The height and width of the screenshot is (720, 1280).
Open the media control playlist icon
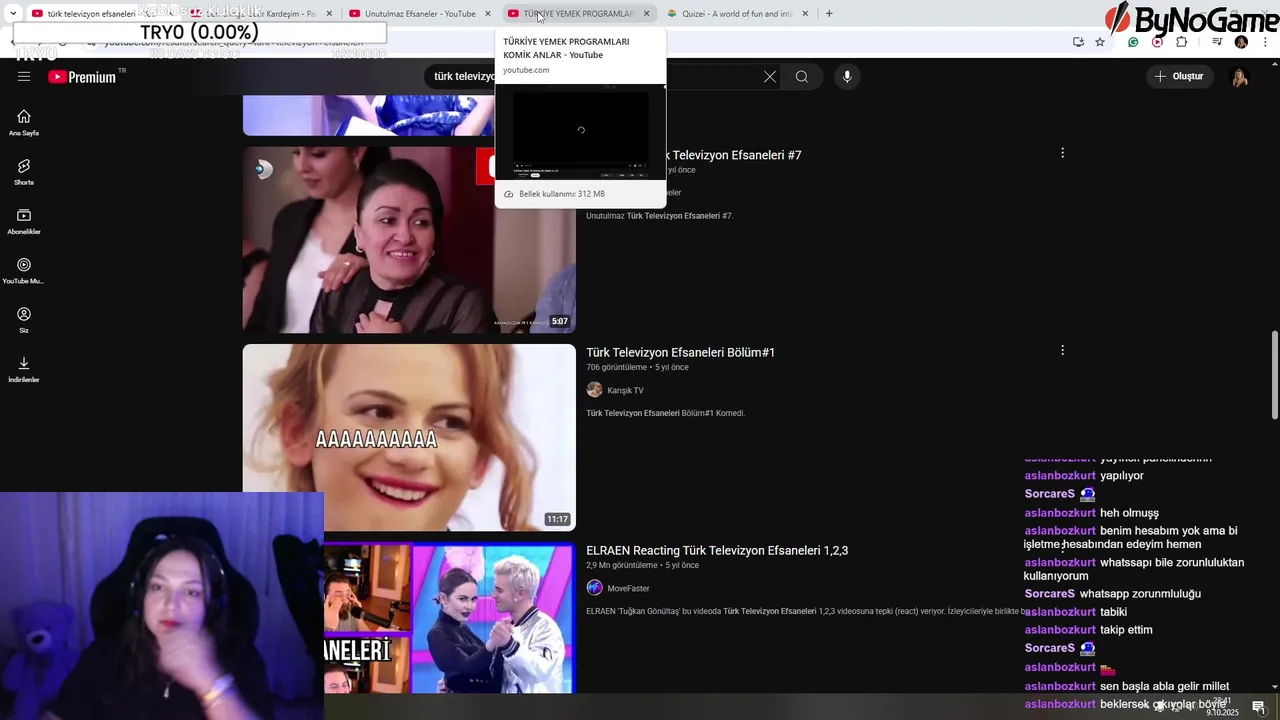(1217, 42)
